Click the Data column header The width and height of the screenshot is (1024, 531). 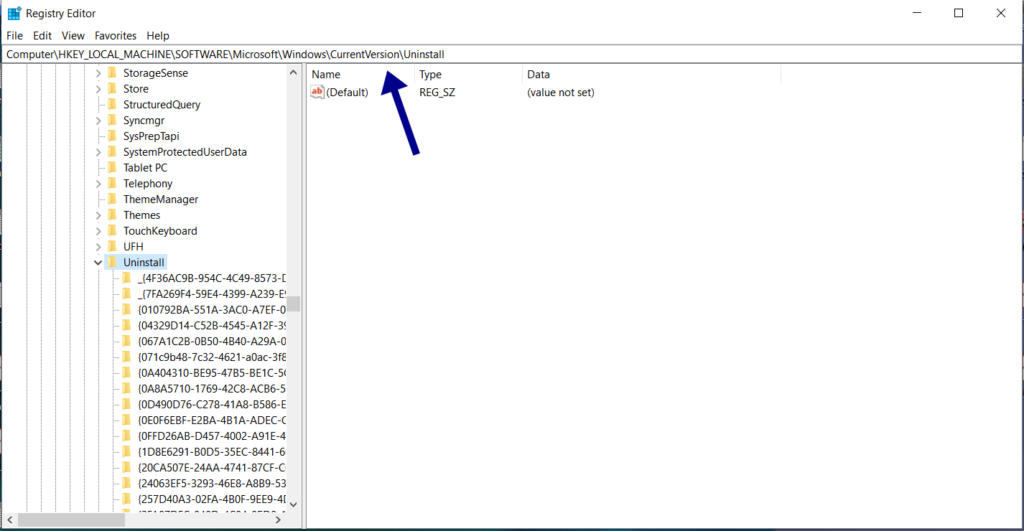[x=538, y=75]
